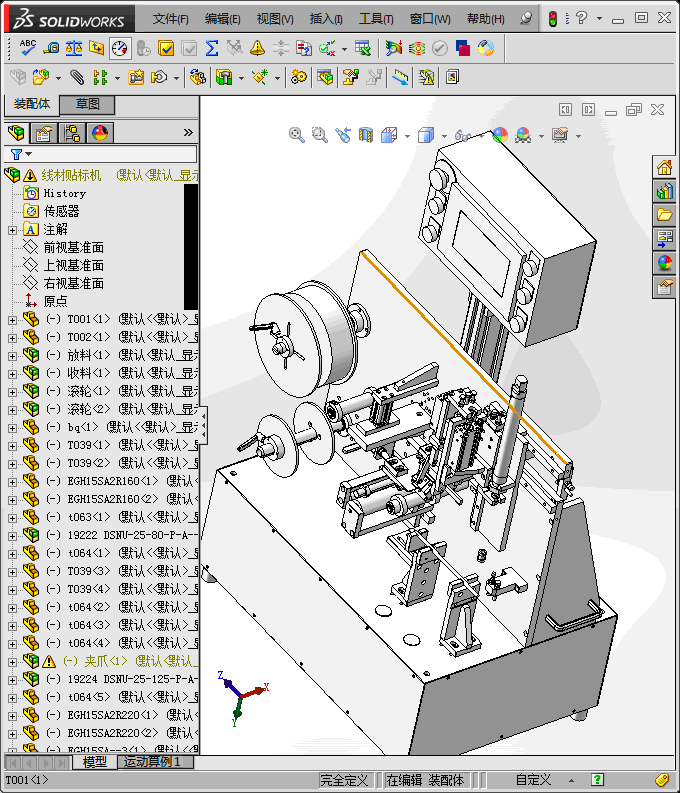Switch to the 模型 tab

coord(95,762)
